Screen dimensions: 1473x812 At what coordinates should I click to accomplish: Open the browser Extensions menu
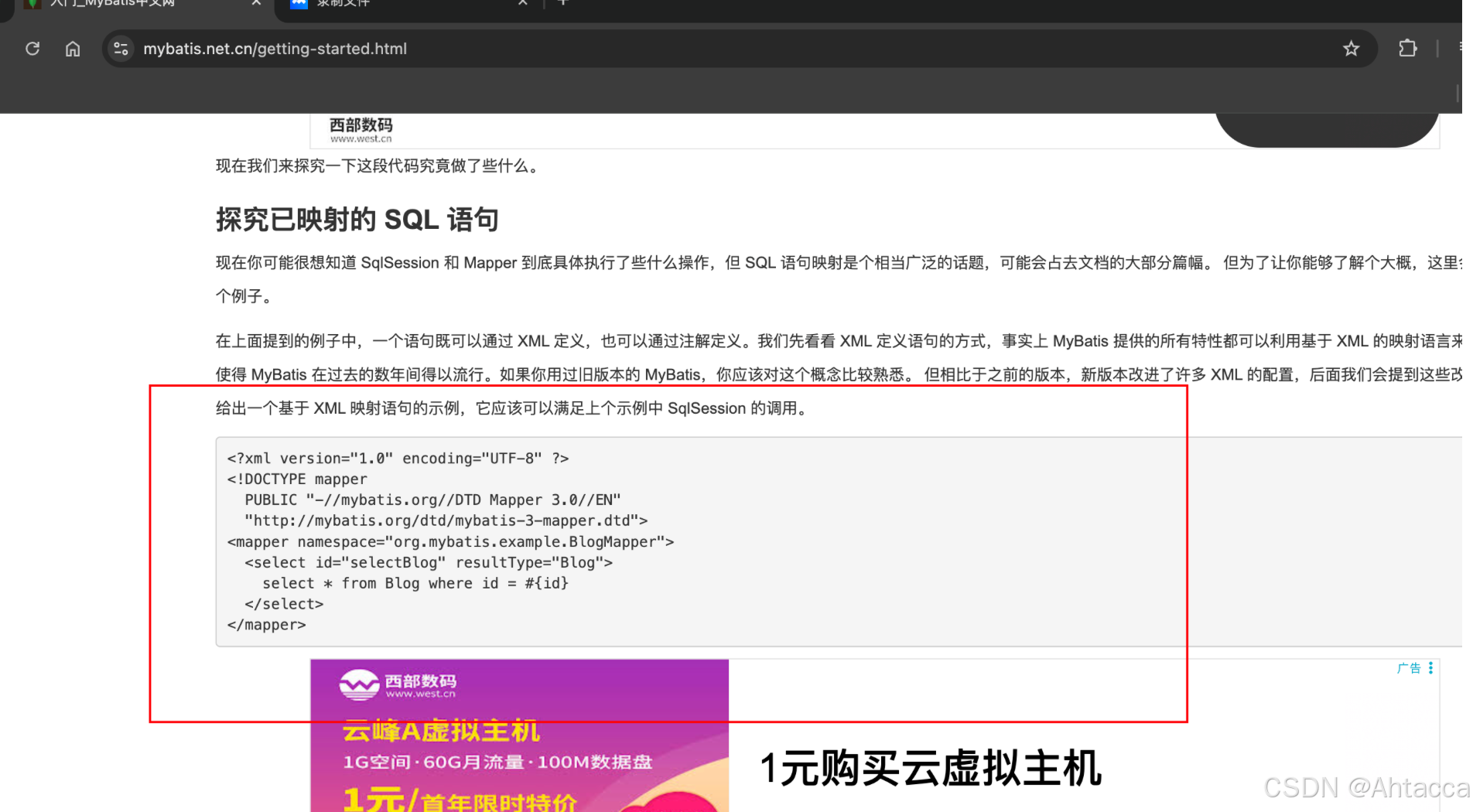pos(1407,48)
